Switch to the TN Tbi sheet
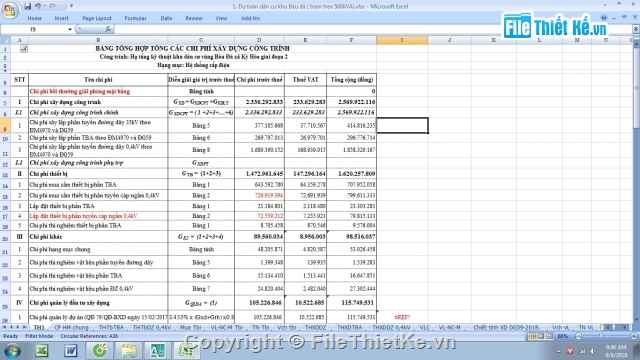 [x=260, y=327]
